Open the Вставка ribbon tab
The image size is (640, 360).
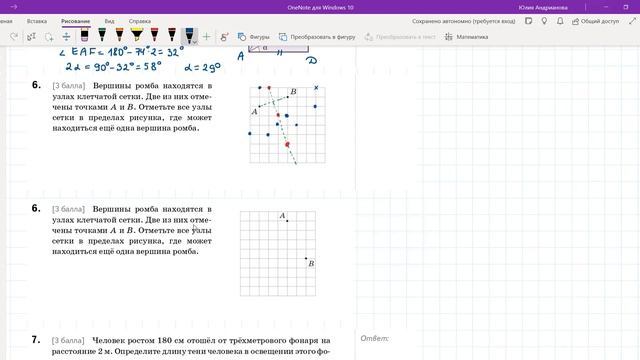tap(37, 21)
